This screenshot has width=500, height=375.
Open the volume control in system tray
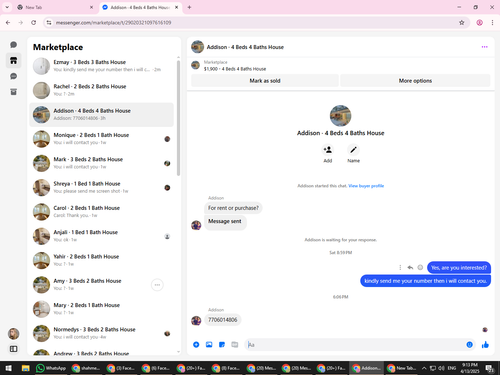(x=441, y=368)
